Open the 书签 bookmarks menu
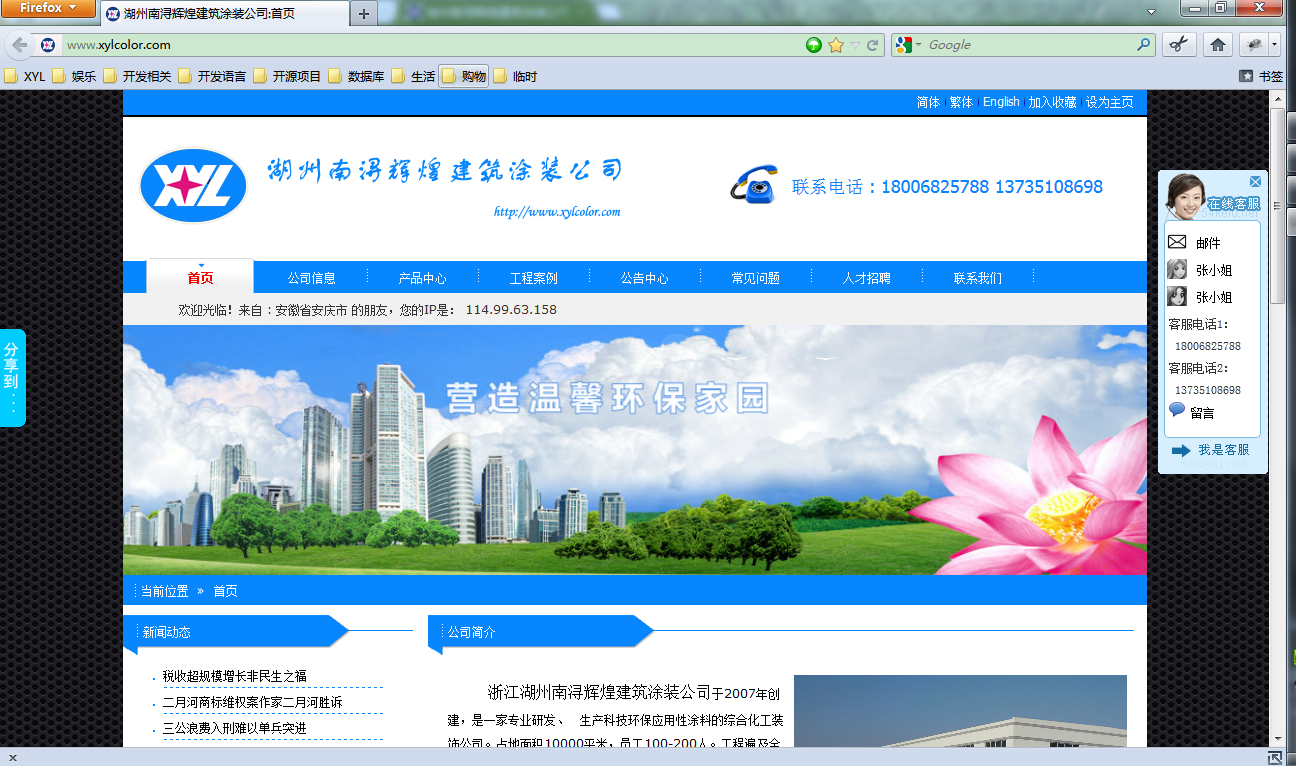This screenshot has width=1296, height=766. pos(1261,76)
